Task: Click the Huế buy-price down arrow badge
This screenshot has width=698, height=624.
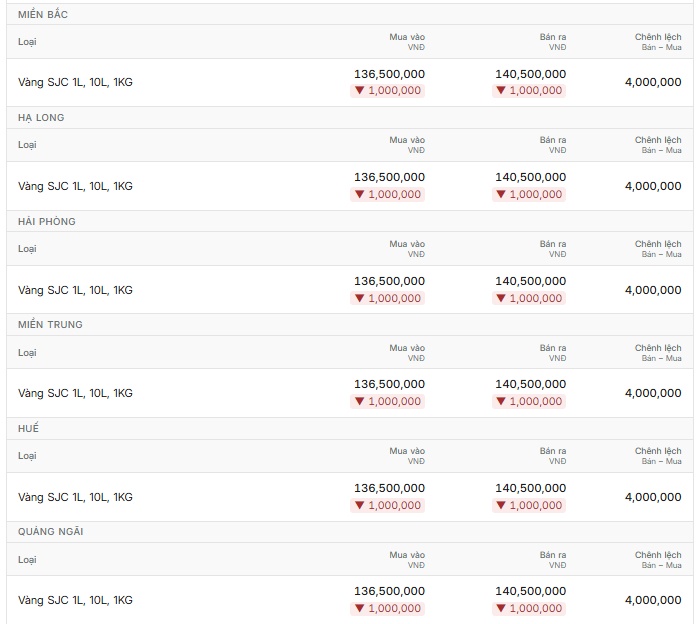Action: (x=387, y=506)
